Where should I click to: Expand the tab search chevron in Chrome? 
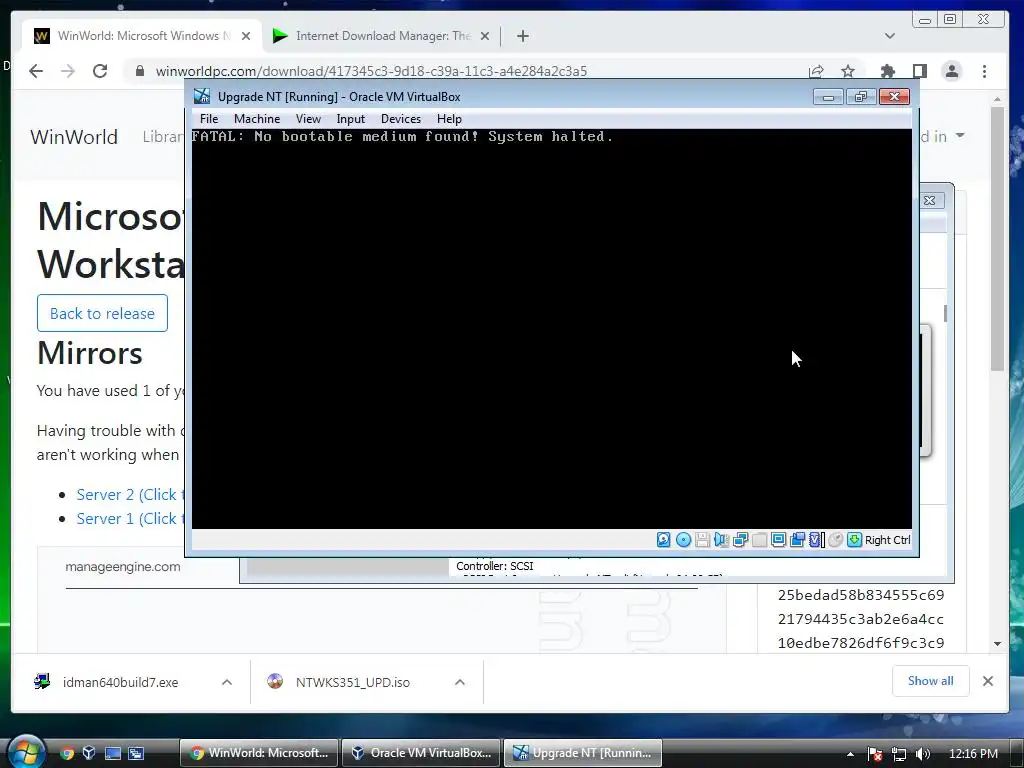[x=889, y=36]
